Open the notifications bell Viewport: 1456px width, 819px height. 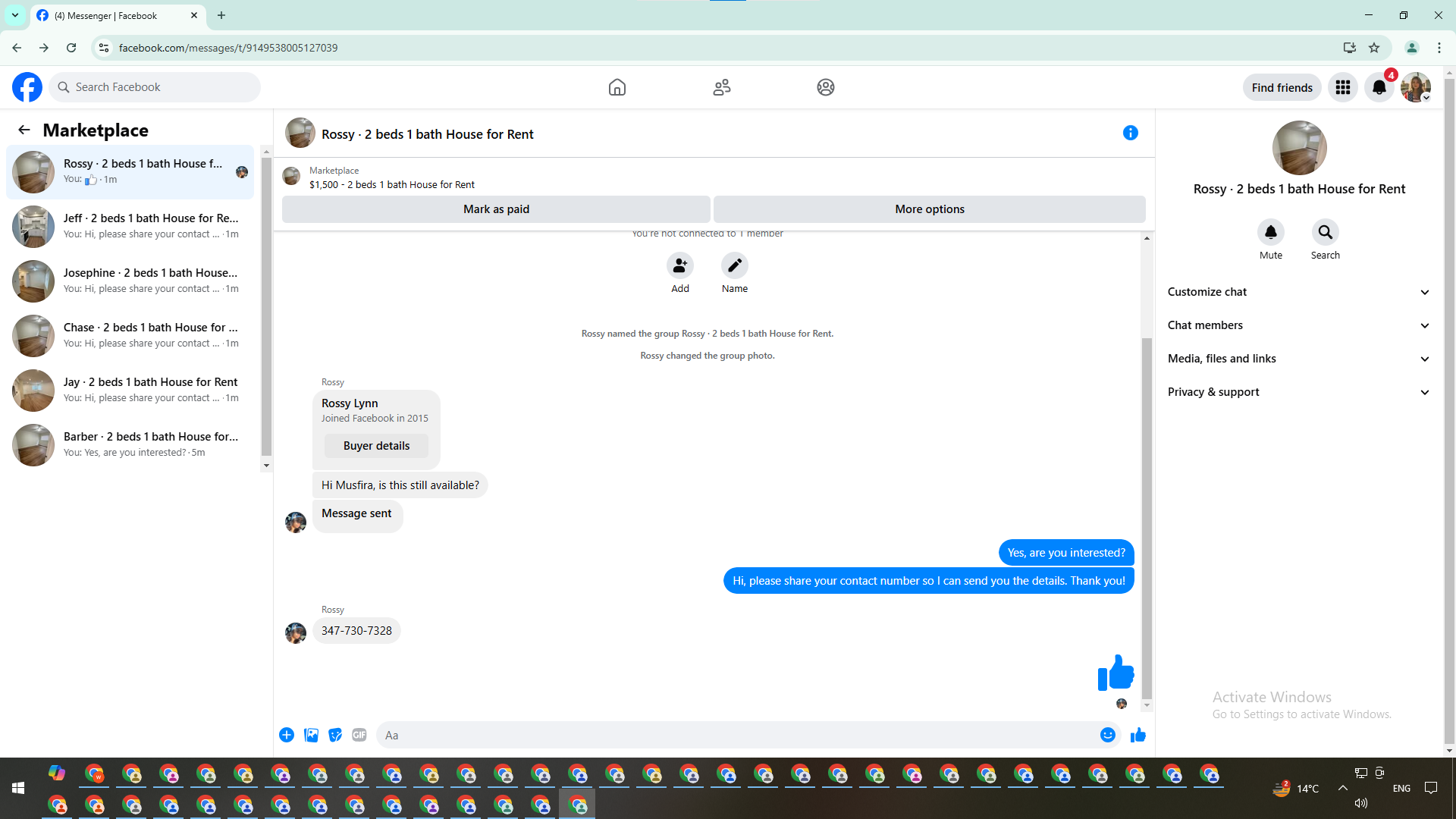(1379, 87)
